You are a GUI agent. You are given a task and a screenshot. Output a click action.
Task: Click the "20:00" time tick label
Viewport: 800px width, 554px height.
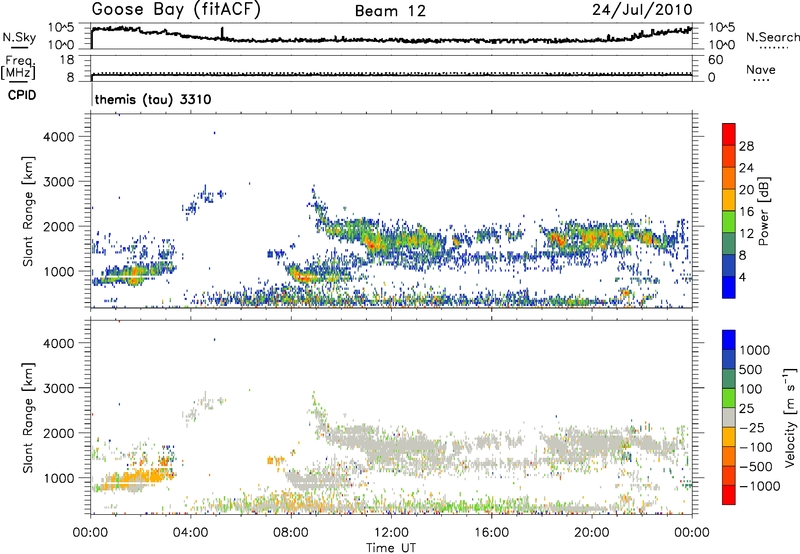click(592, 533)
